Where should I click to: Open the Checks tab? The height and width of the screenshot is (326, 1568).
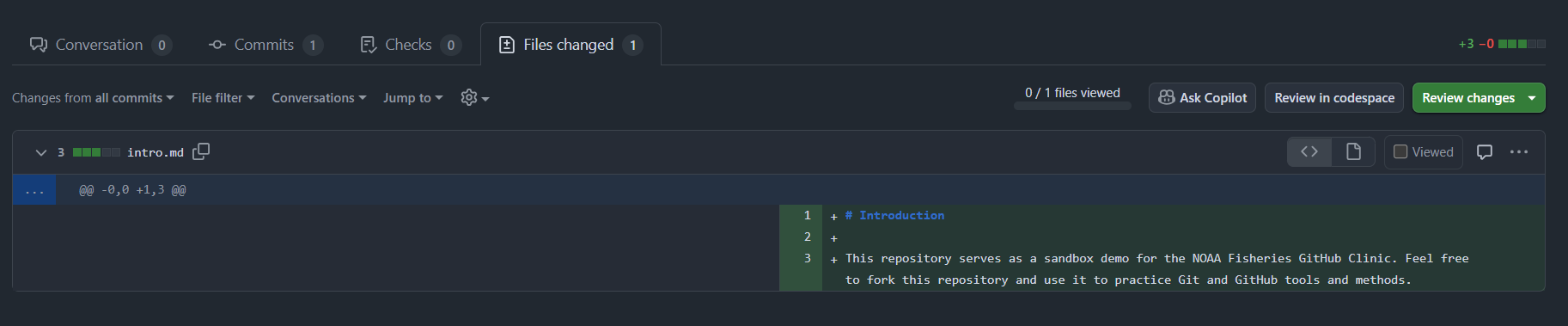411,45
